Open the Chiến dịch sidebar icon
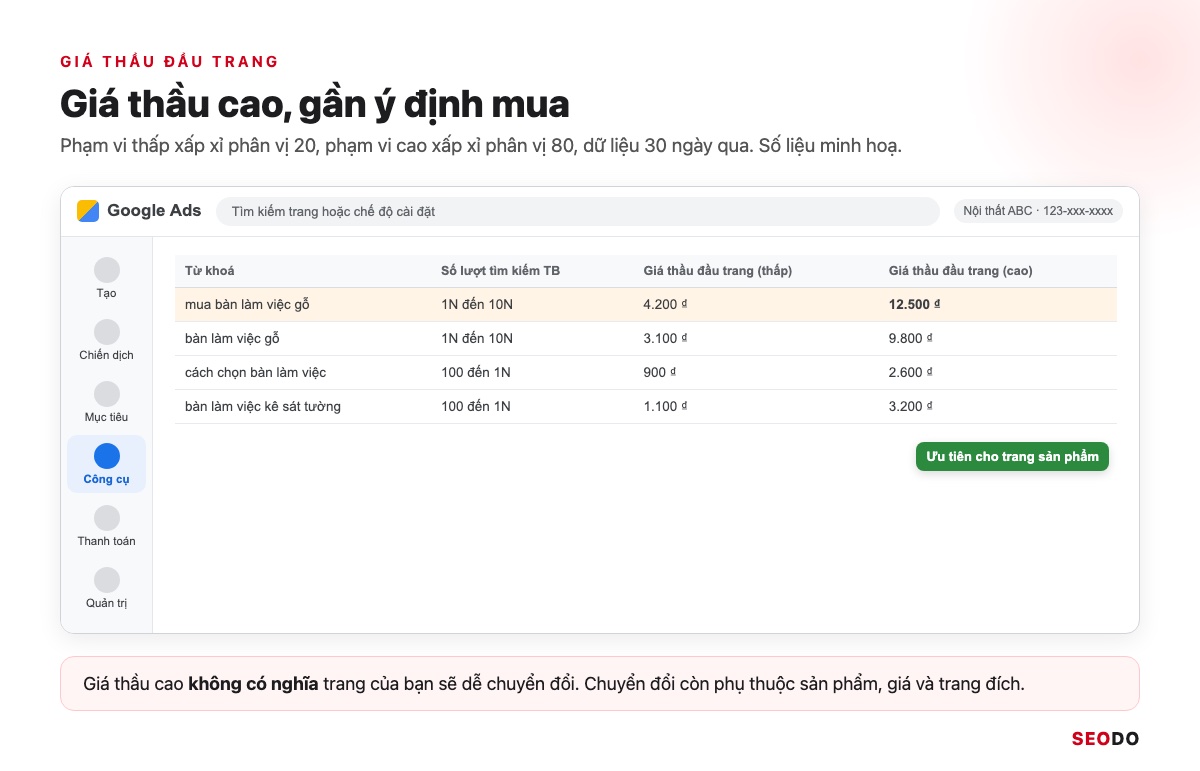The image size is (1200, 771). pyautogui.click(x=107, y=332)
